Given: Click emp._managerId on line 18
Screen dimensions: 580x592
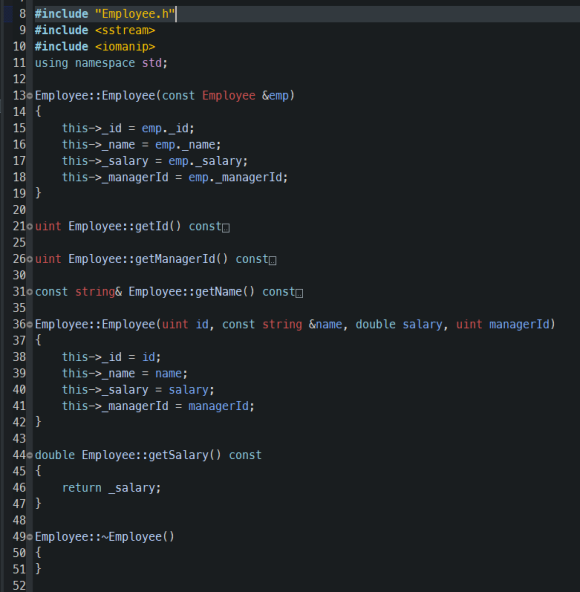Looking at the screenshot, I should (235, 177).
